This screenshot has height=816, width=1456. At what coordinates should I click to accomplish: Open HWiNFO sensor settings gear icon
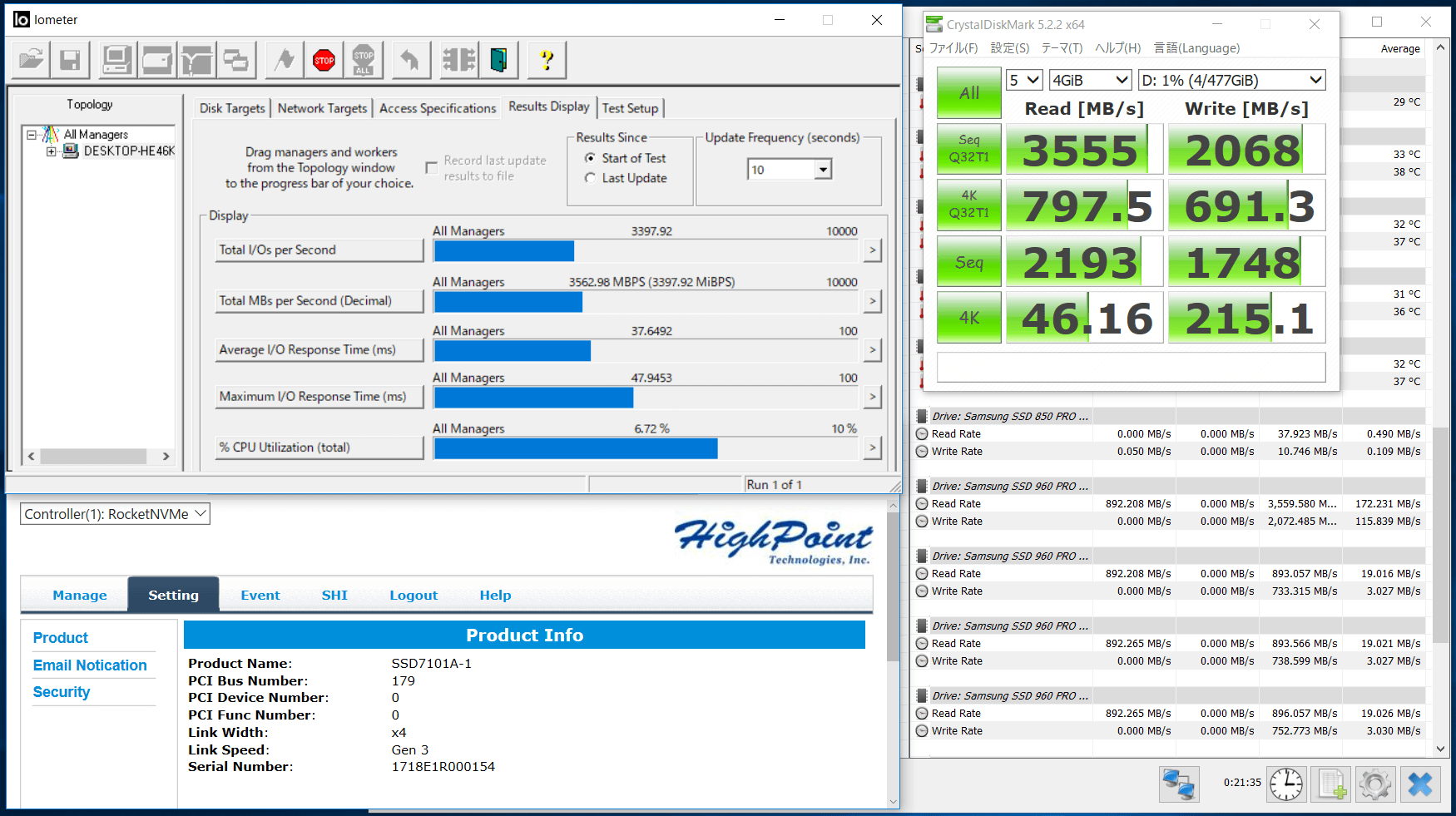coord(1375,784)
